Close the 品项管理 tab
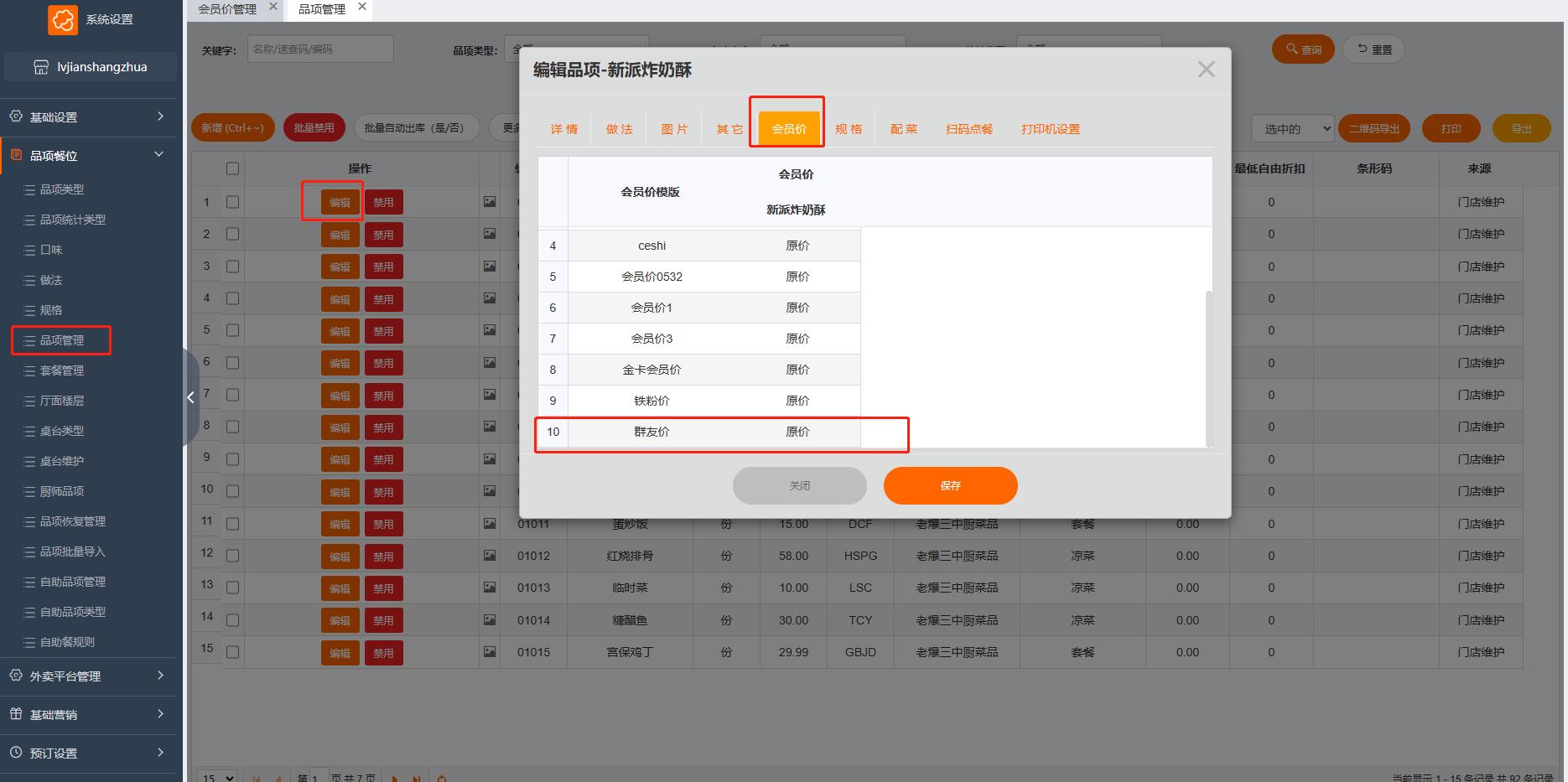This screenshot has height=782, width=1568. tap(362, 7)
